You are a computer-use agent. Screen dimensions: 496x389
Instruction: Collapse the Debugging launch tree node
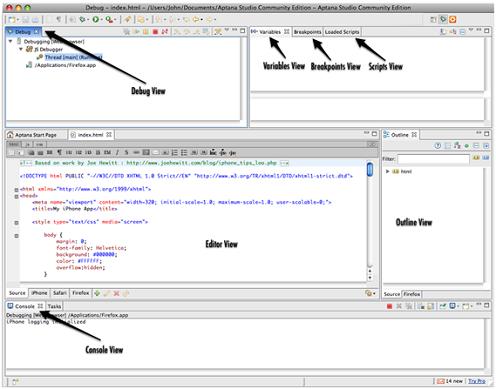pyautogui.click(x=11, y=41)
